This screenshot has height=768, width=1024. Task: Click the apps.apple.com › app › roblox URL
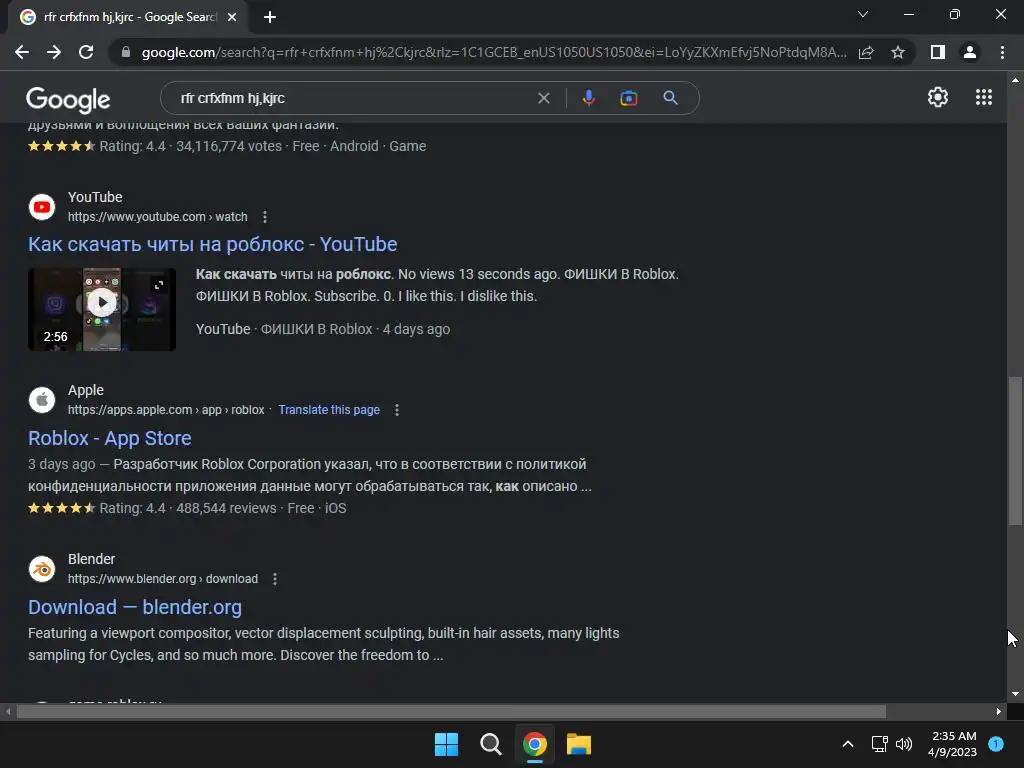coord(166,410)
